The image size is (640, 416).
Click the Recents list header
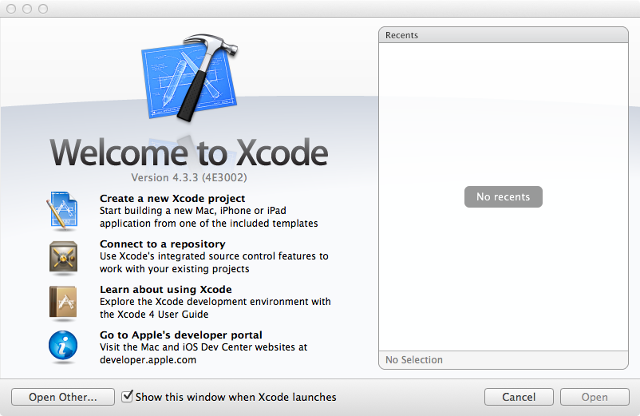click(x=503, y=35)
